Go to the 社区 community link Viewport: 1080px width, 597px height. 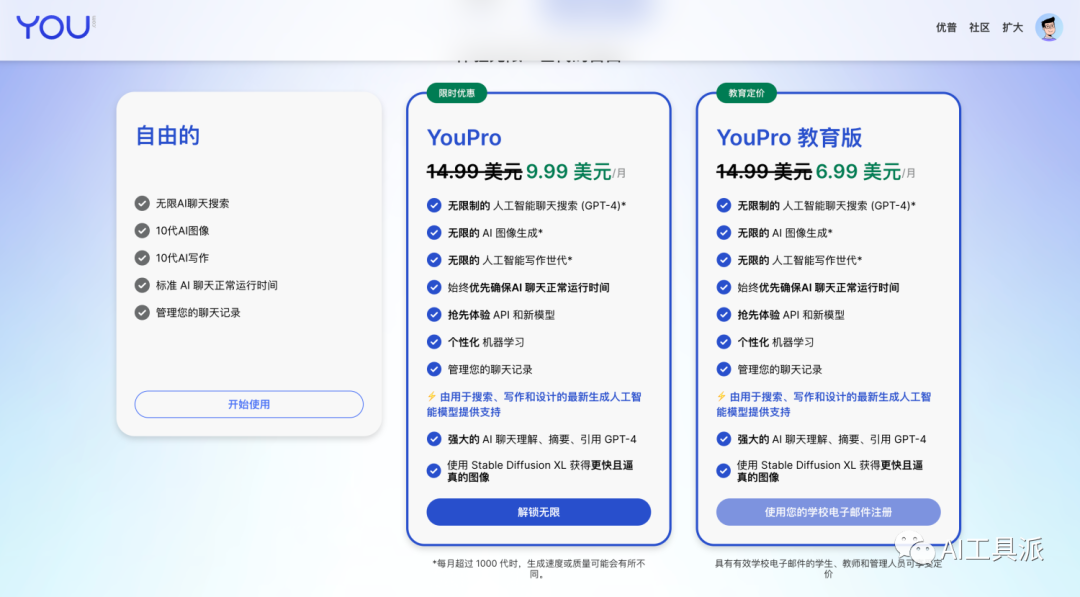[979, 28]
